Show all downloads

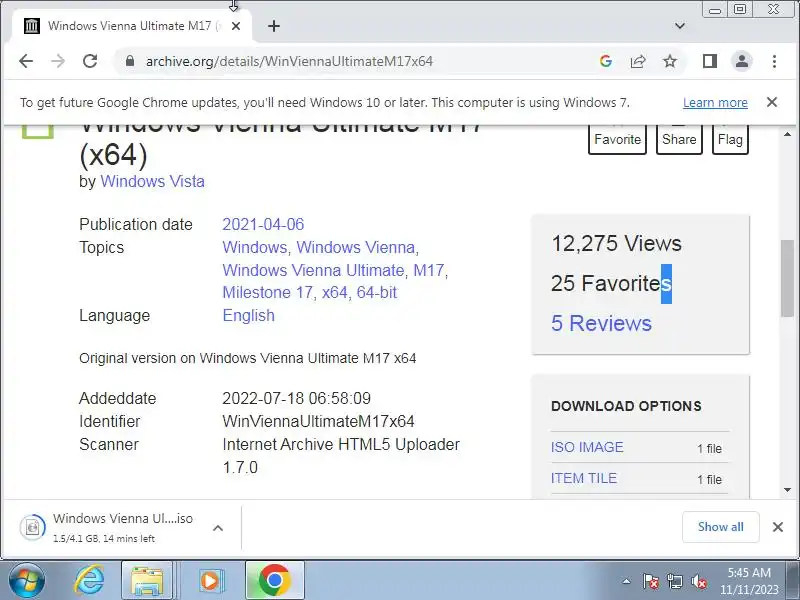[720, 527]
